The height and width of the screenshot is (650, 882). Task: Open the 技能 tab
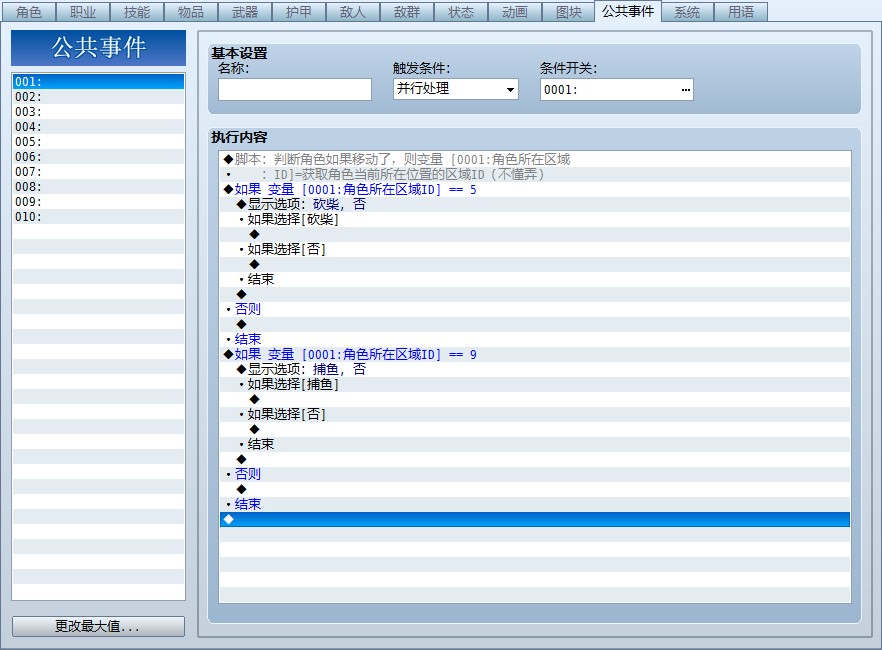137,12
